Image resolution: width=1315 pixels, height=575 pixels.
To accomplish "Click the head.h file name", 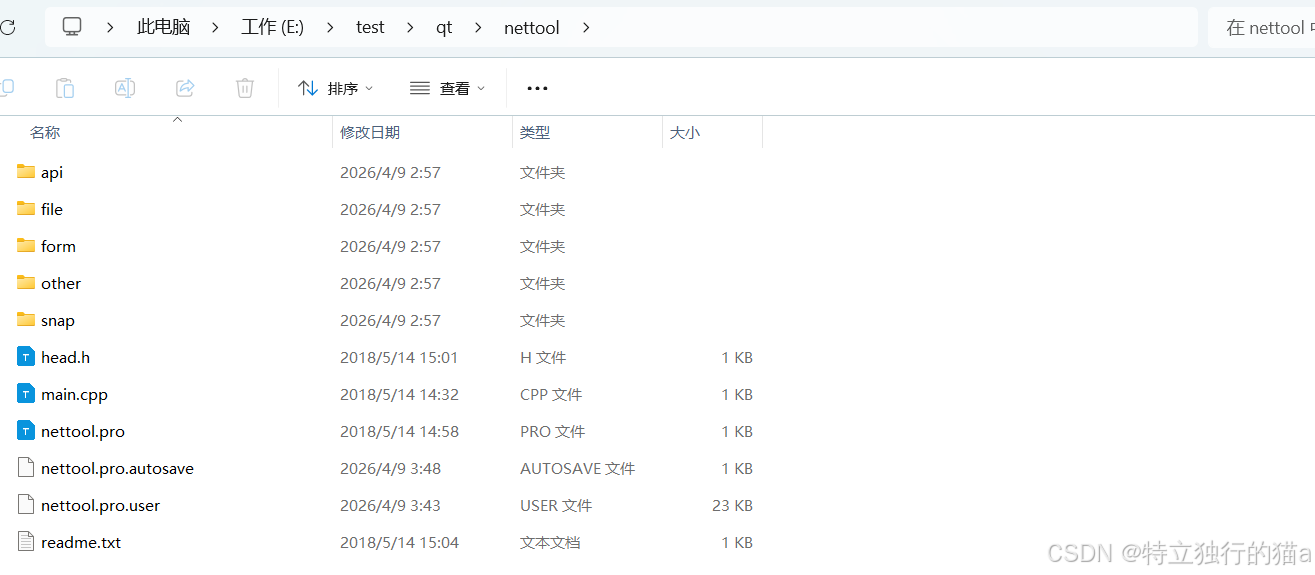I will tap(65, 357).
